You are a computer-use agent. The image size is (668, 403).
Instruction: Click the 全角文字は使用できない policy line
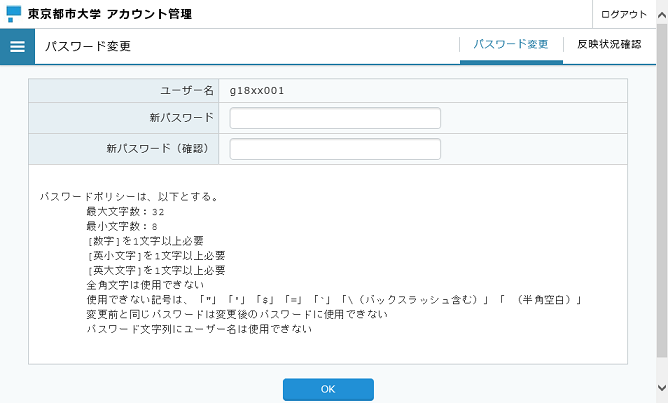[x=145, y=285]
